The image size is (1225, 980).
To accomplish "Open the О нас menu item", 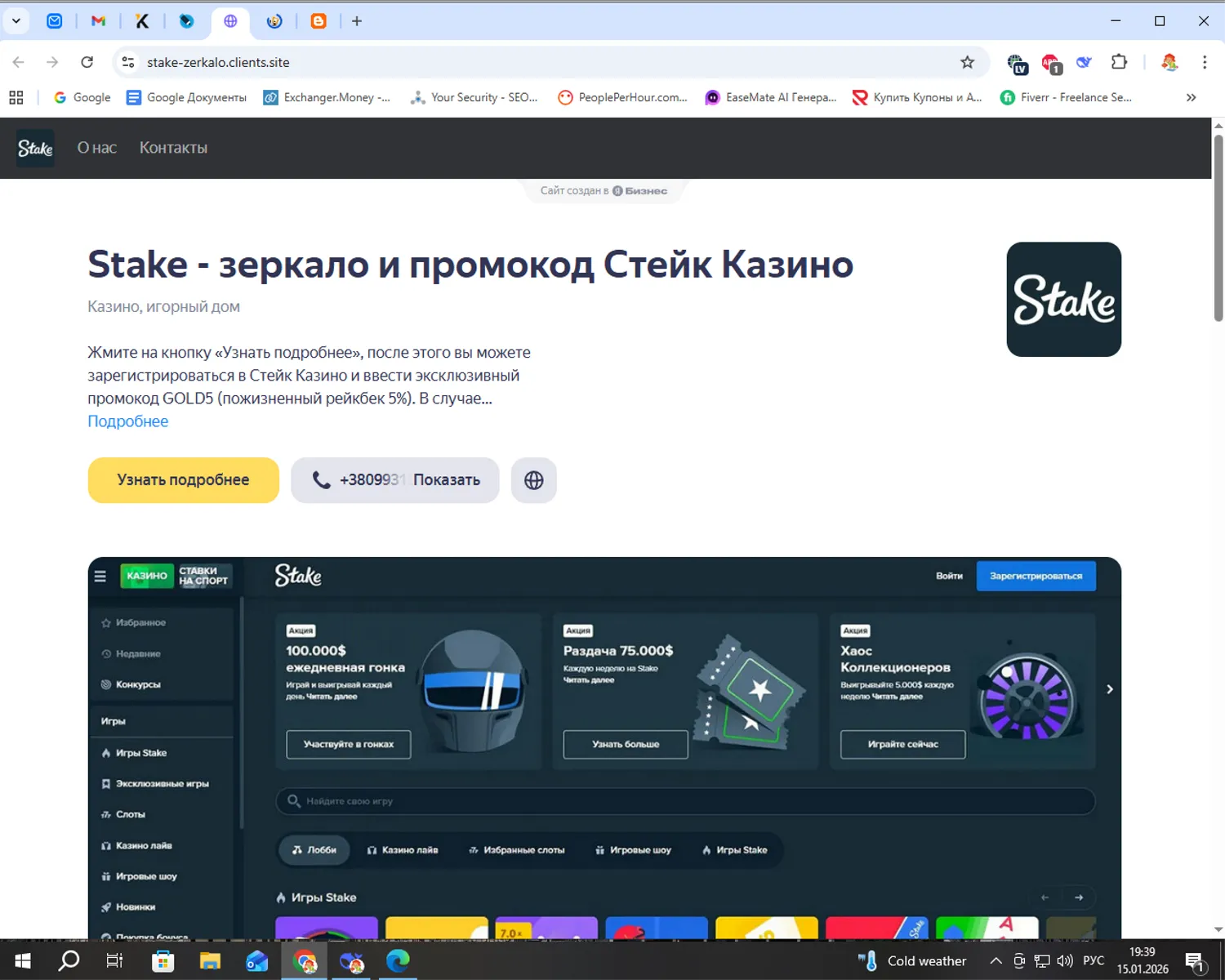I will [97, 148].
